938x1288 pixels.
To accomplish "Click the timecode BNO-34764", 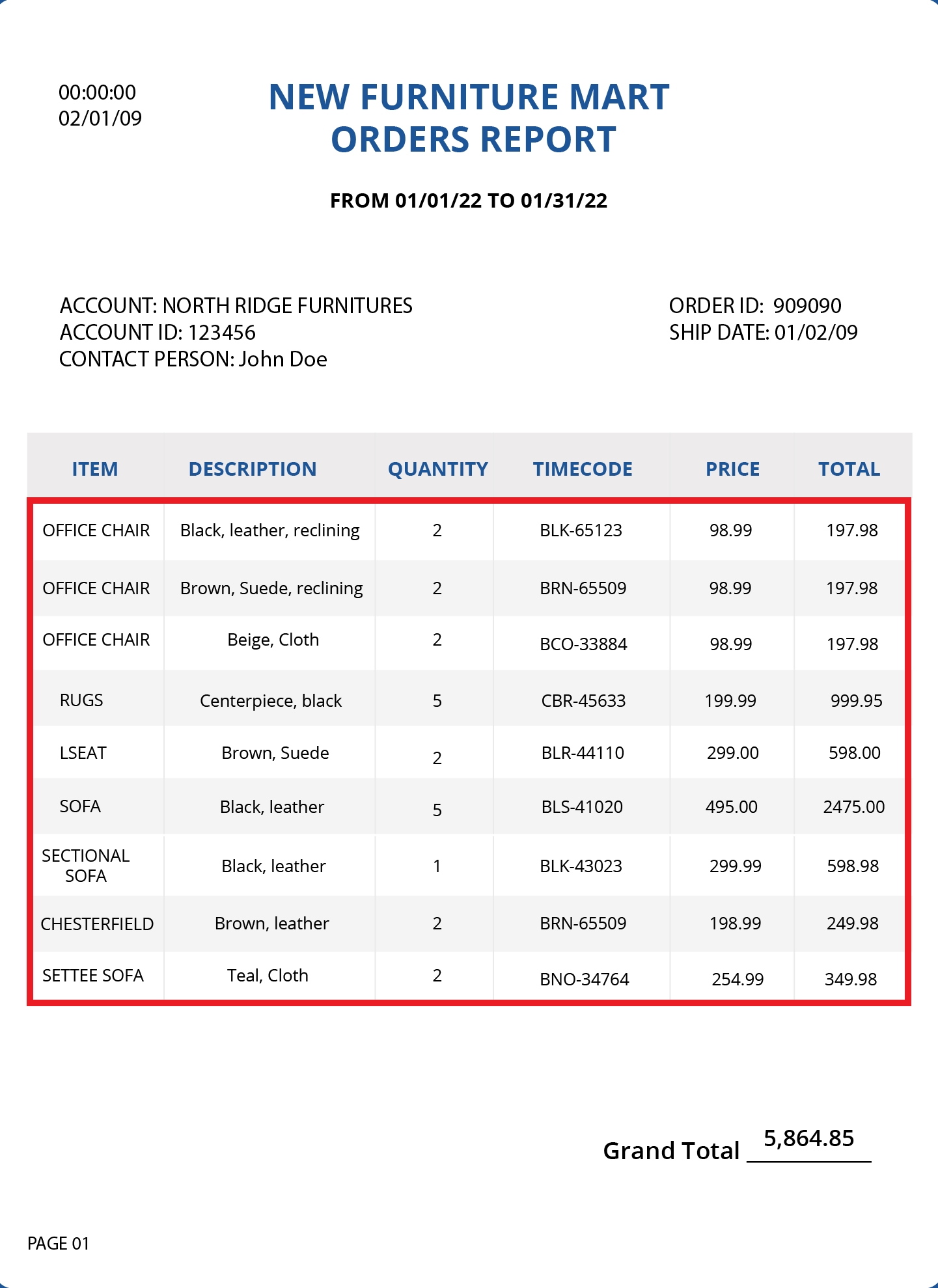I will click(585, 980).
